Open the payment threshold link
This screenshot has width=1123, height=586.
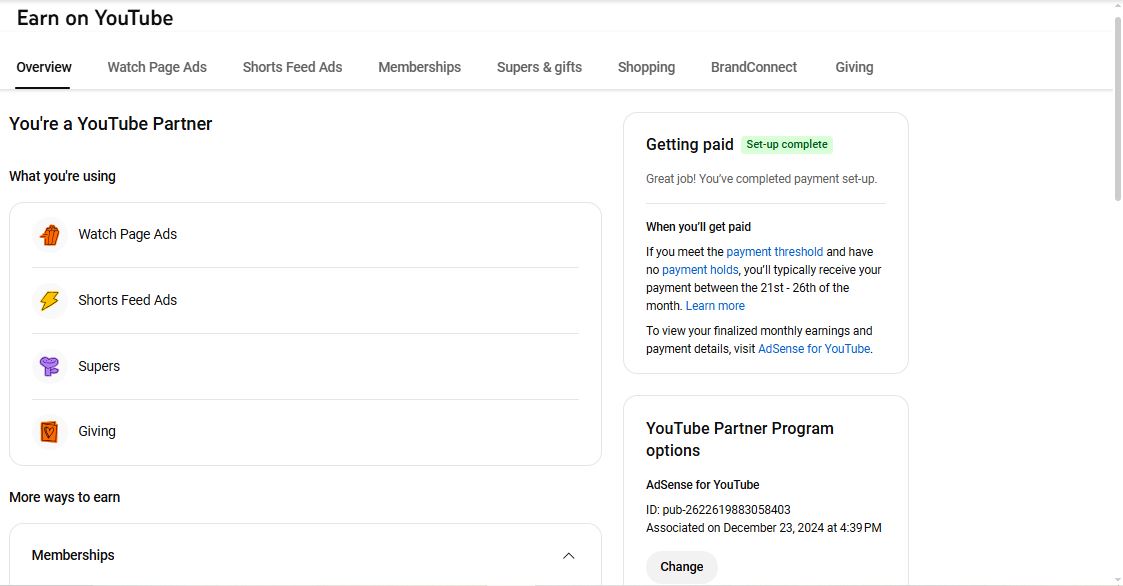pyautogui.click(x=774, y=252)
